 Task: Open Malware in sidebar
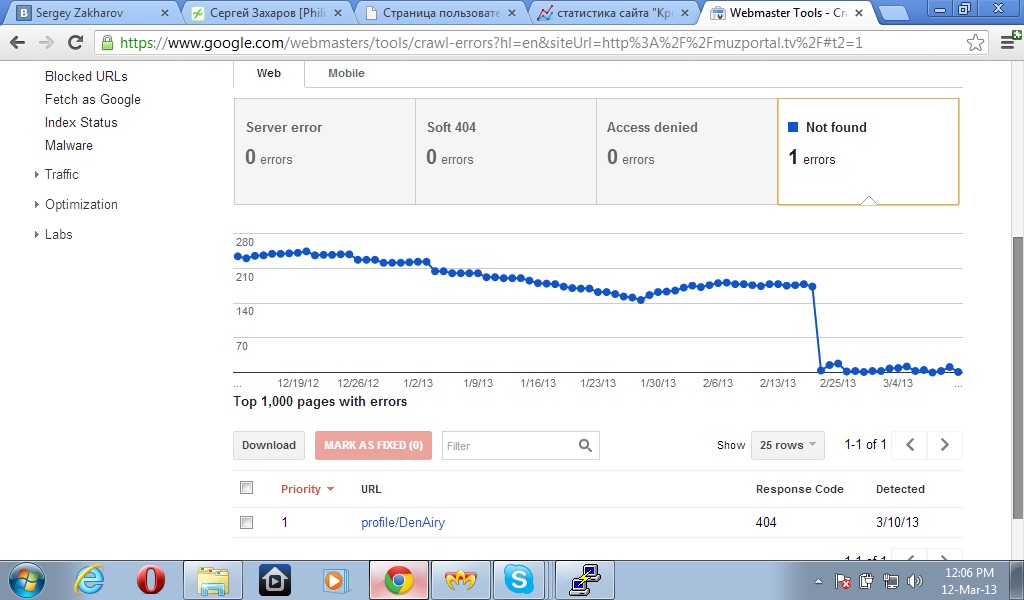[x=69, y=145]
